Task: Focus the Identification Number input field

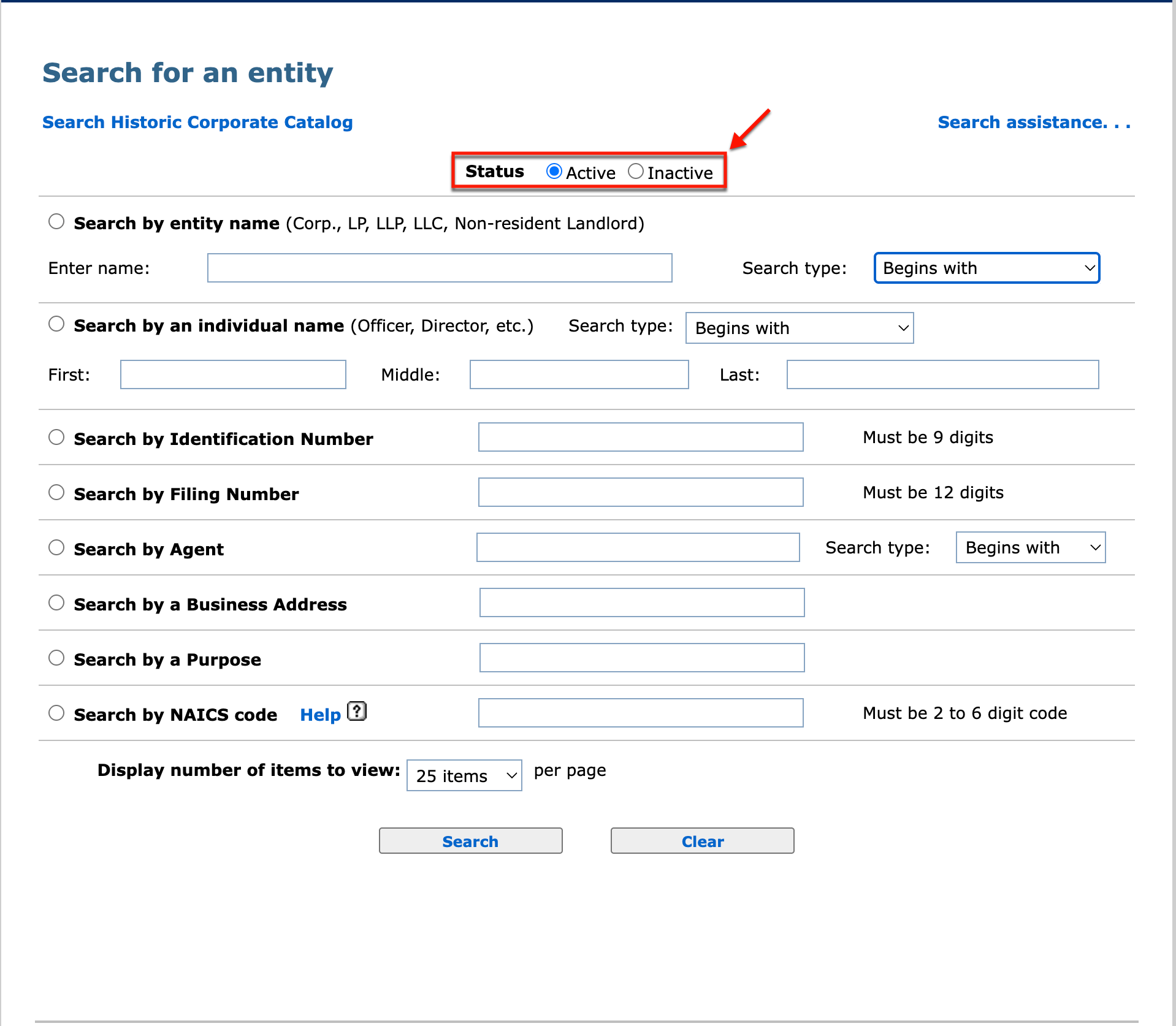Action: point(641,438)
